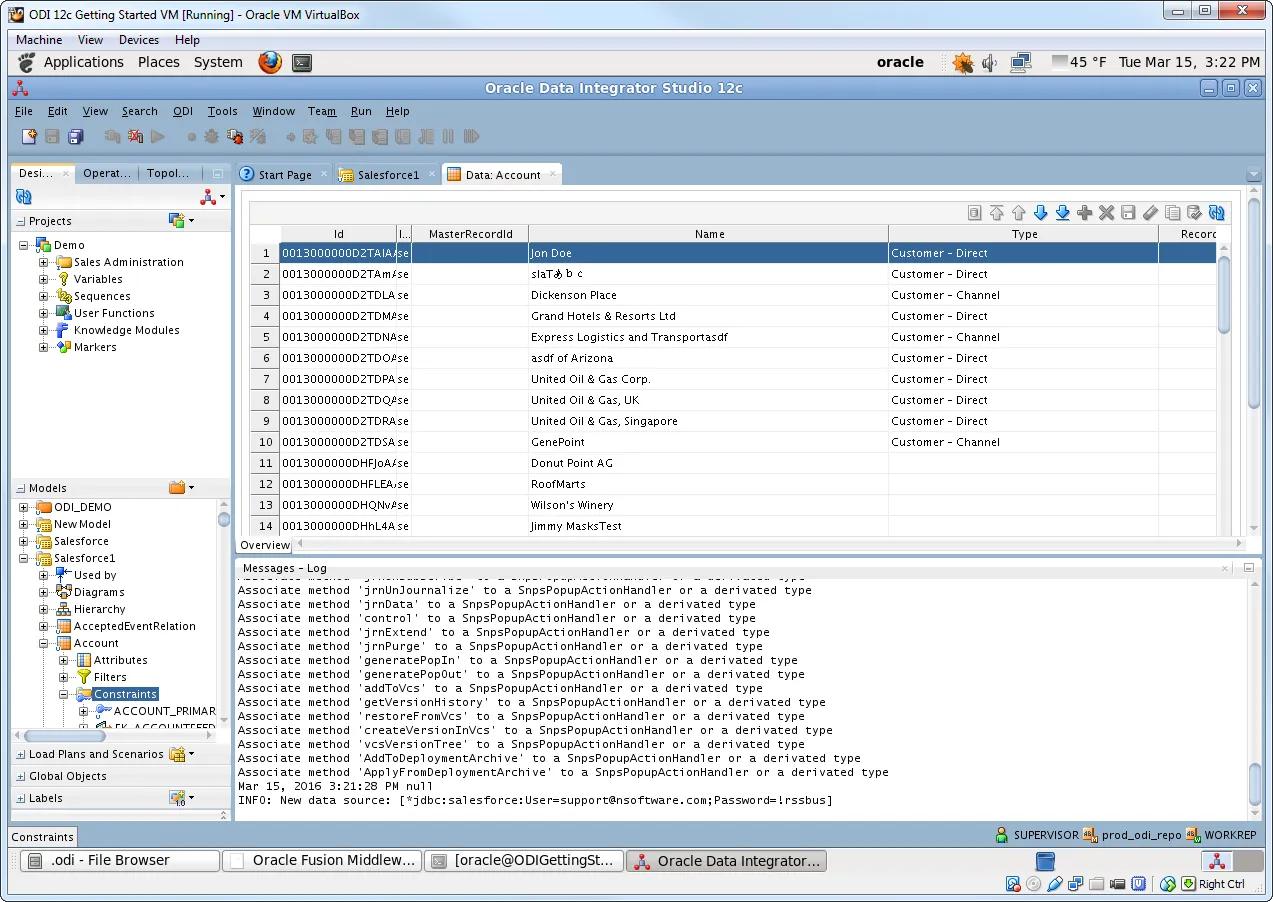Sort by the Name column header

click(x=709, y=234)
